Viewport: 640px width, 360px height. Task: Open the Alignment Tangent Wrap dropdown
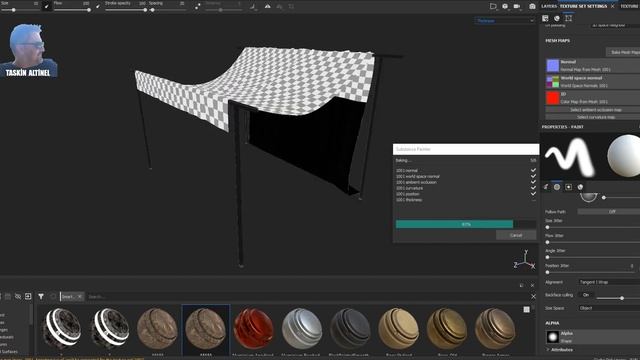pyautogui.click(x=609, y=282)
